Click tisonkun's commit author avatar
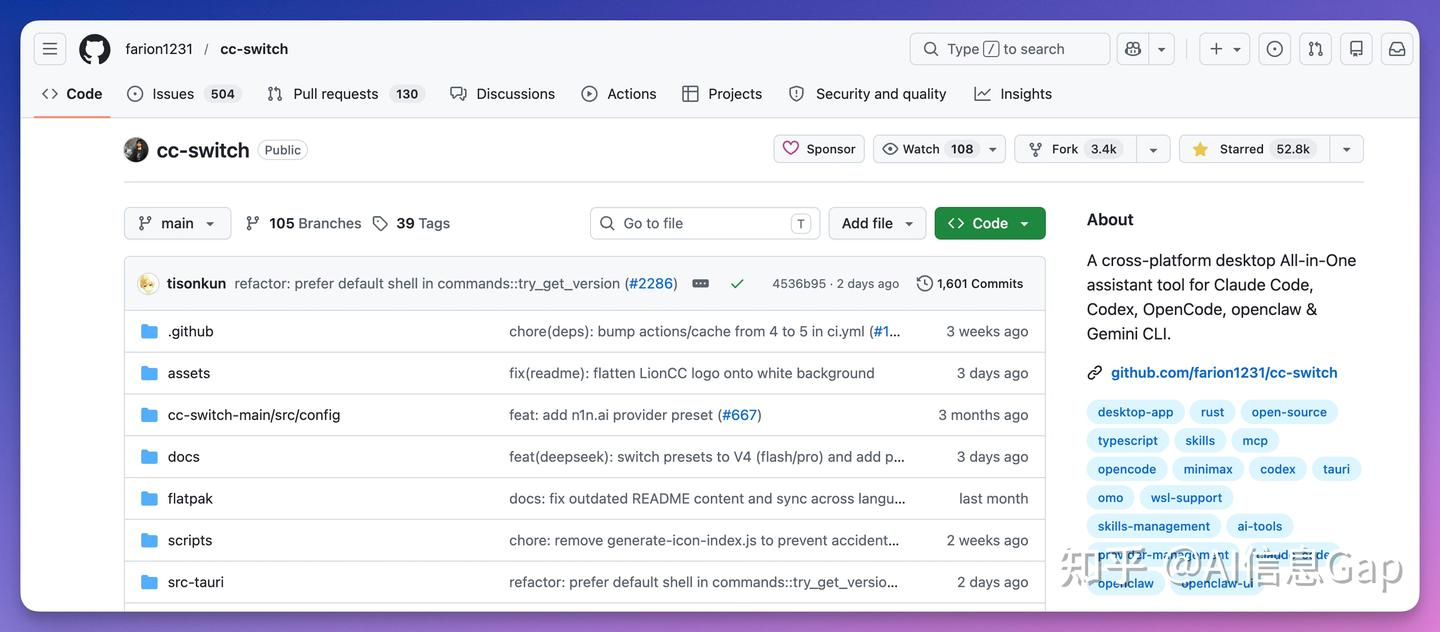Viewport: 1440px width, 632px height. click(148, 283)
